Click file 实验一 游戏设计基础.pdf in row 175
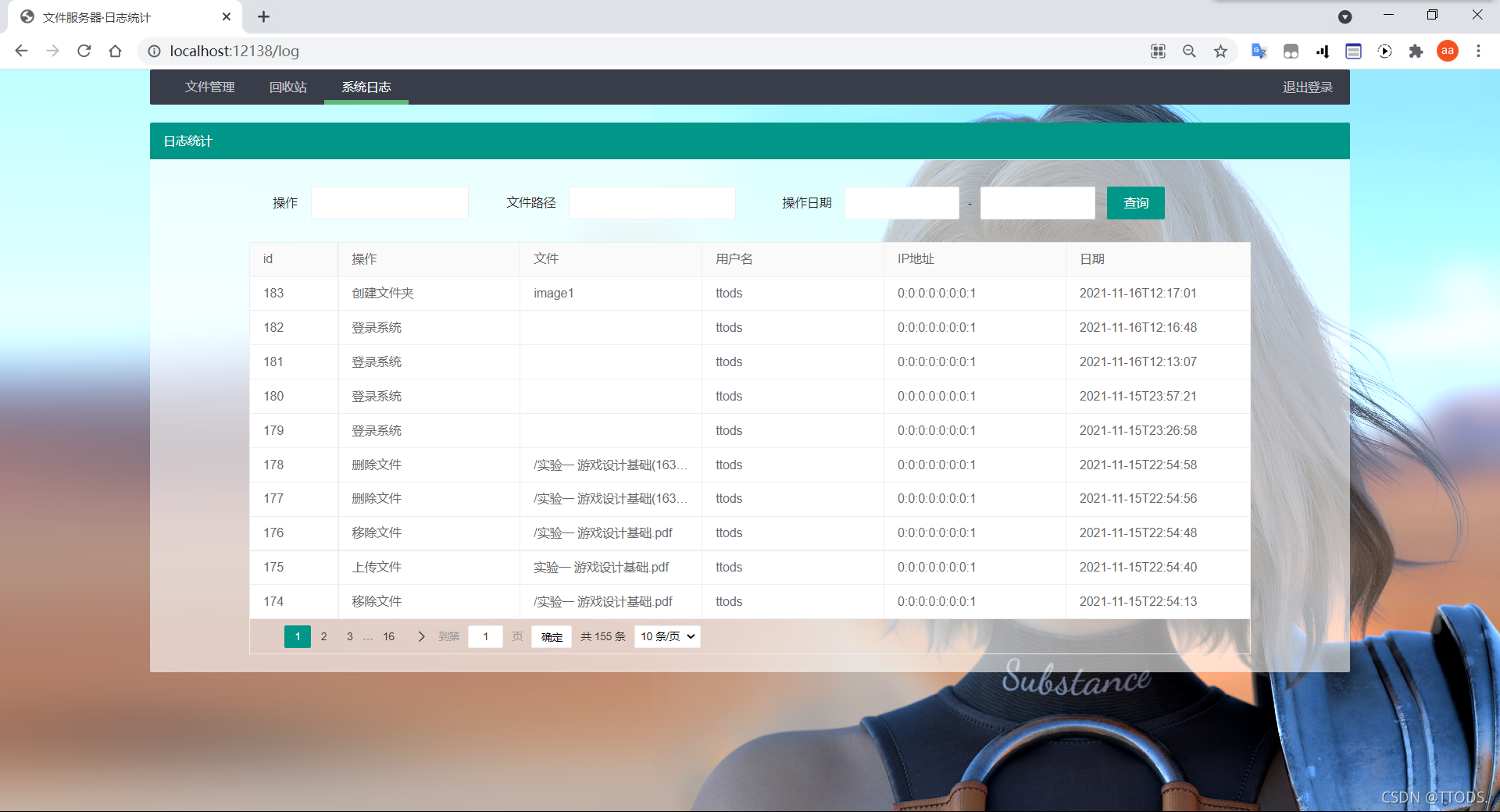Viewport: 1500px width, 812px height. click(602, 568)
